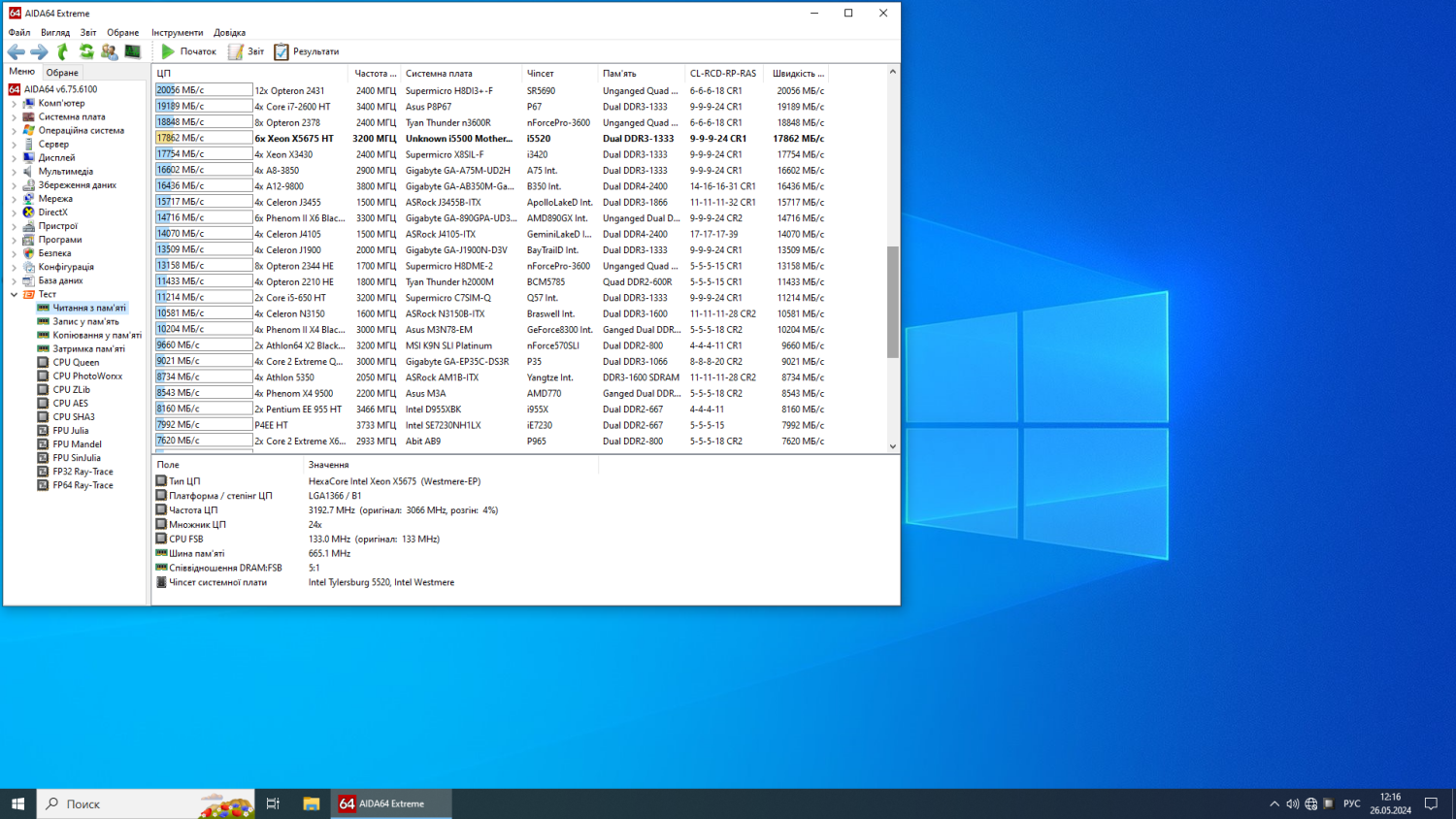Click the Результати clipboard icon
Screen dimensions: 1456x819
coord(281,51)
